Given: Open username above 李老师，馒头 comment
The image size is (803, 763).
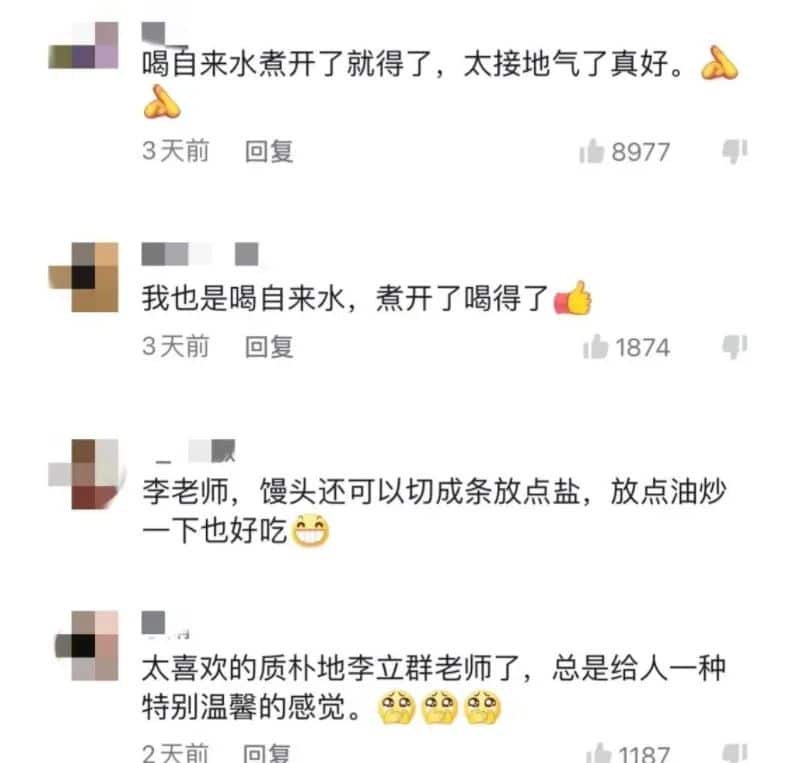Looking at the screenshot, I should click(x=196, y=451).
